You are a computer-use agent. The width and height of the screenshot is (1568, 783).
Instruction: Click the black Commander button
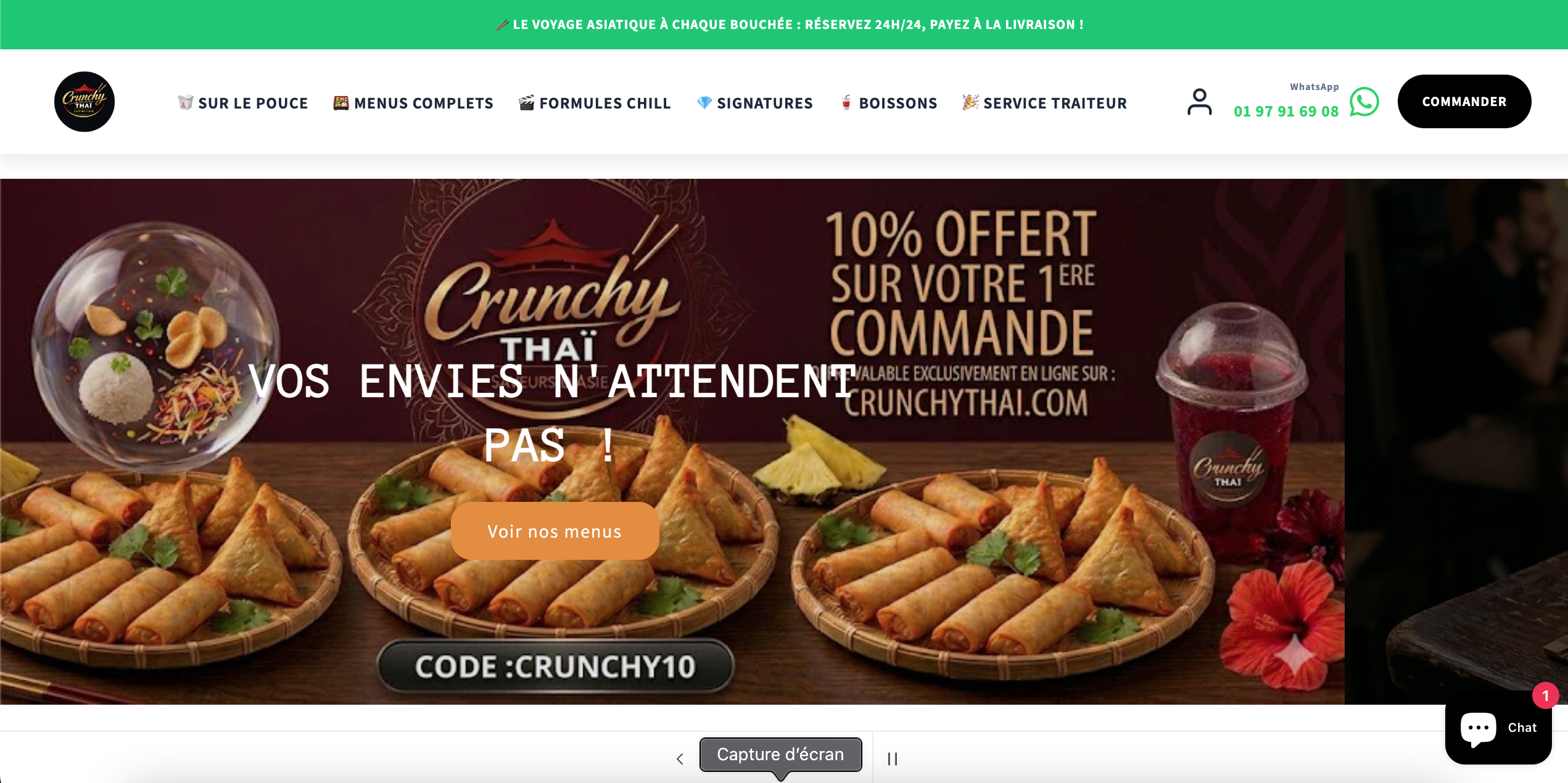point(1464,102)
